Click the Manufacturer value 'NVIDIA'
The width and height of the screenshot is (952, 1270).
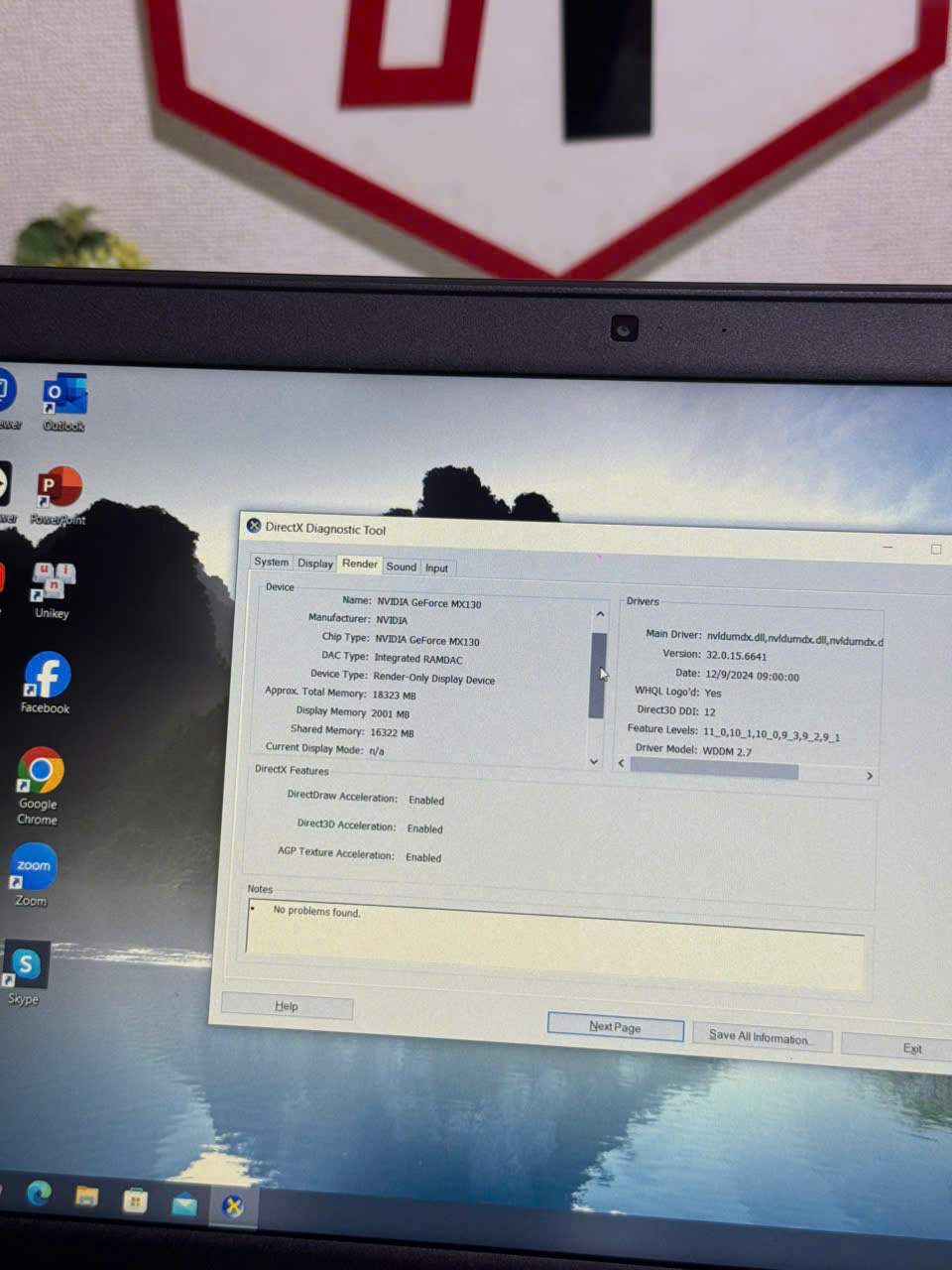(392, 620)
